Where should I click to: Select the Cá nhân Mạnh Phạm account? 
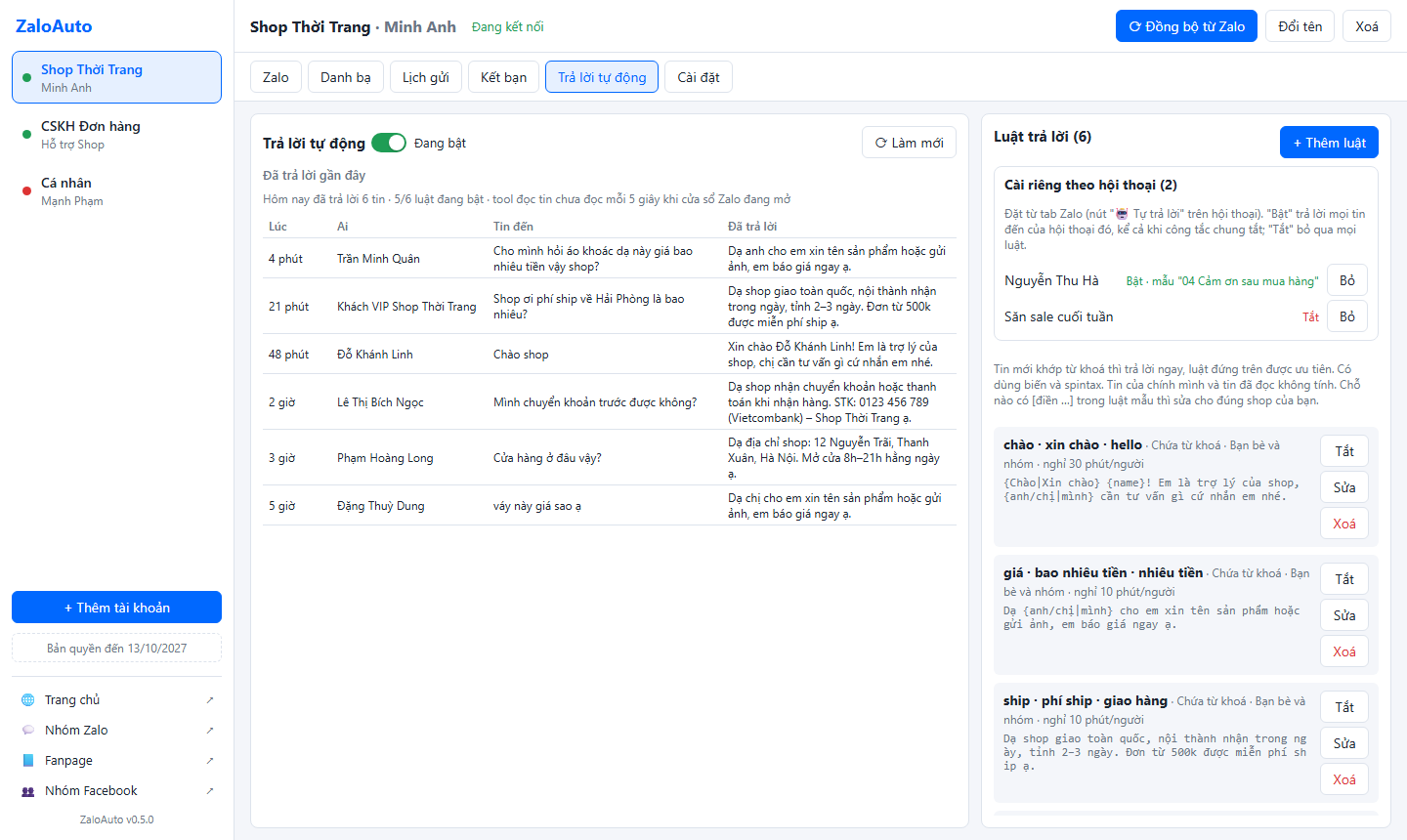coord(116,191)
